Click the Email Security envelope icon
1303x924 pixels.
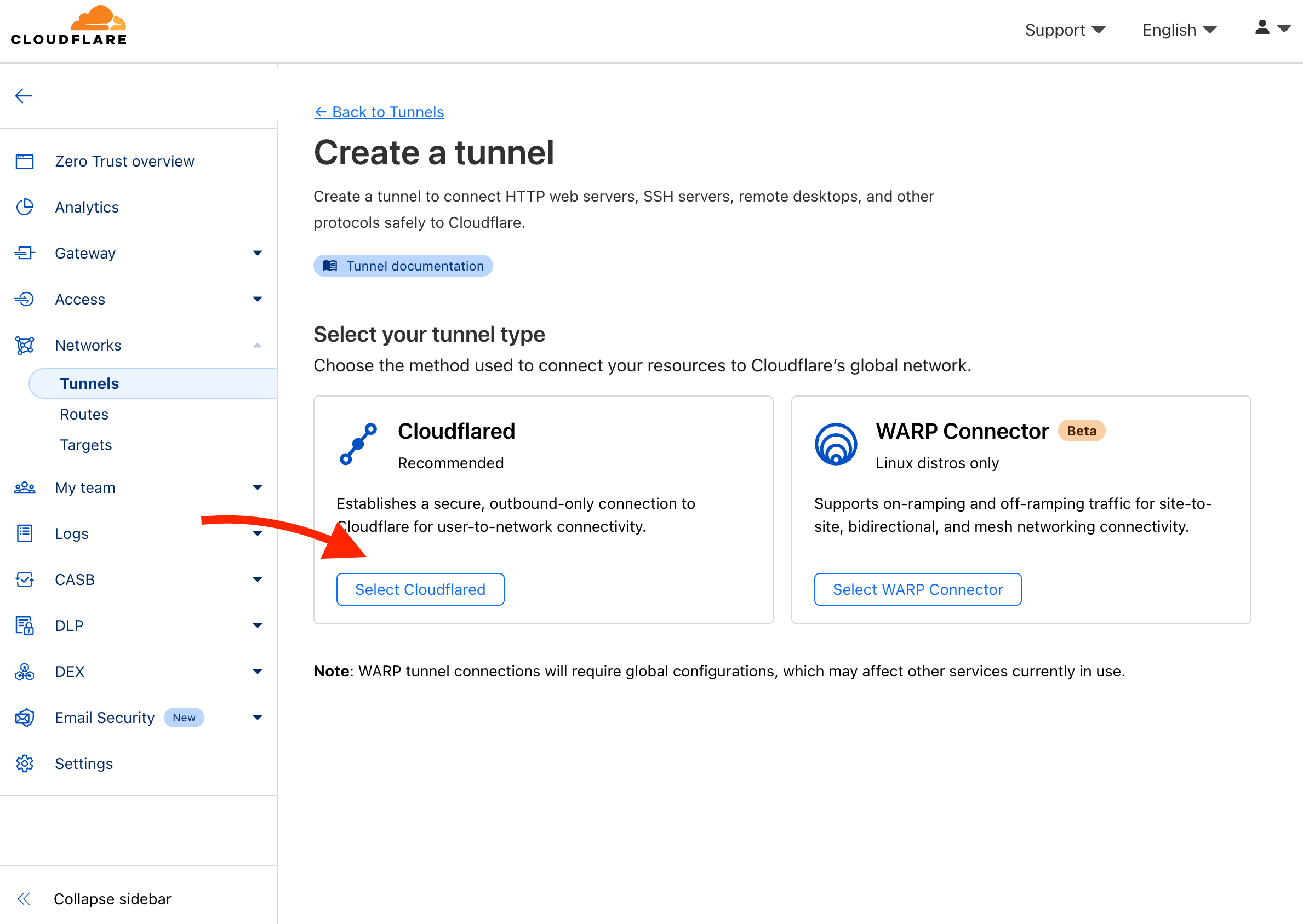point(25,718)
